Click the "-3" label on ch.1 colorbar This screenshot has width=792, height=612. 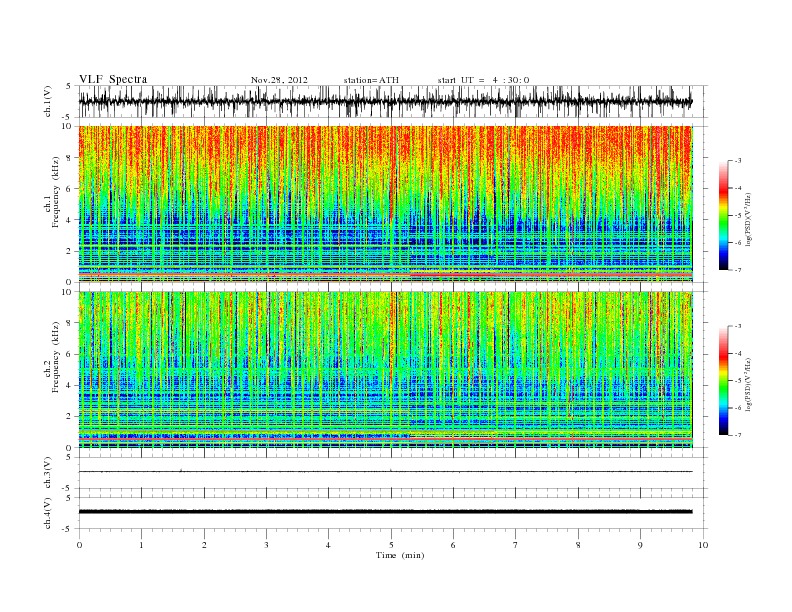point(737,161)
